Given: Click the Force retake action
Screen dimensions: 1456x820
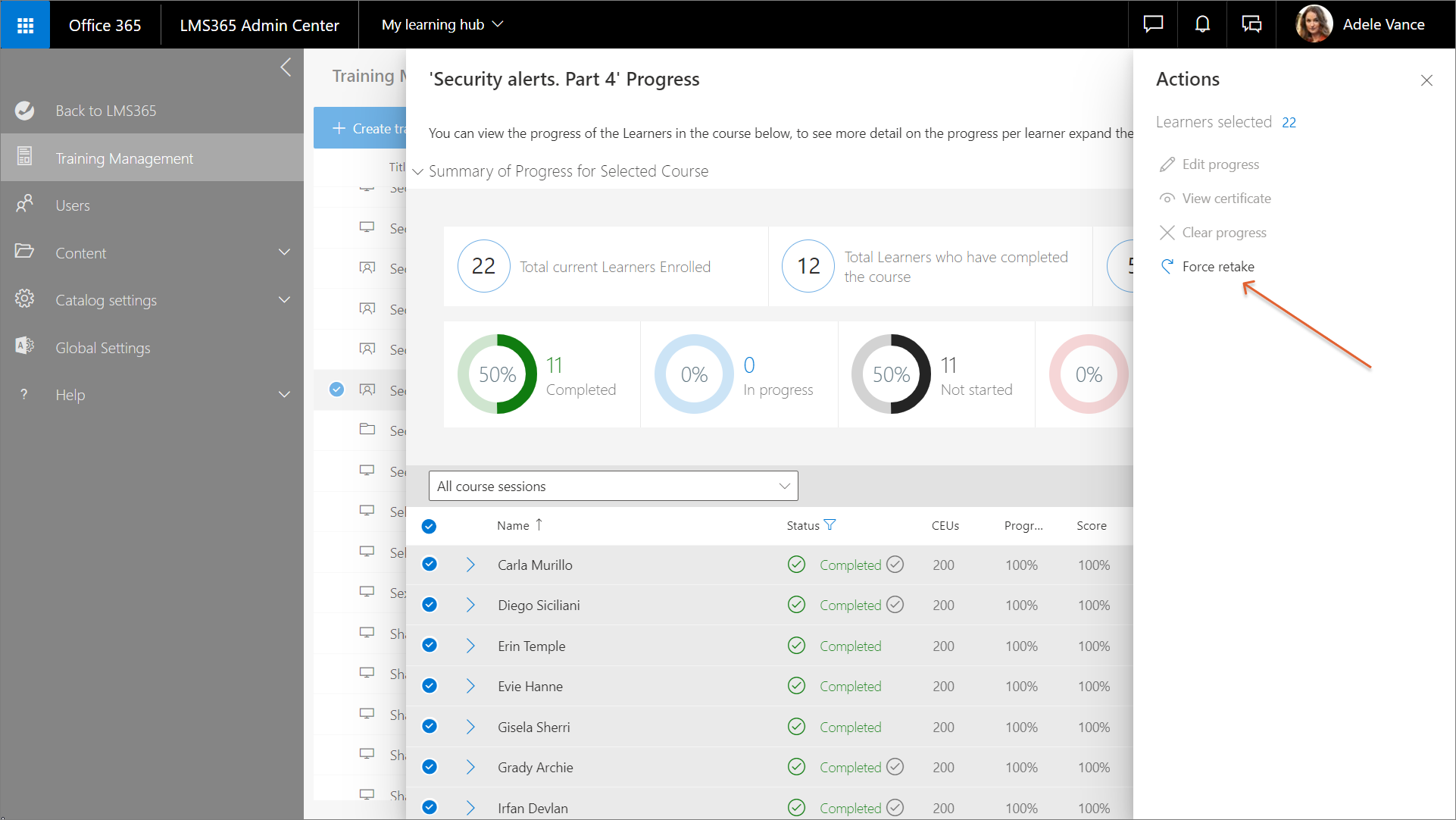Looking at the screenshot, I should click(x=1217, y=267).
